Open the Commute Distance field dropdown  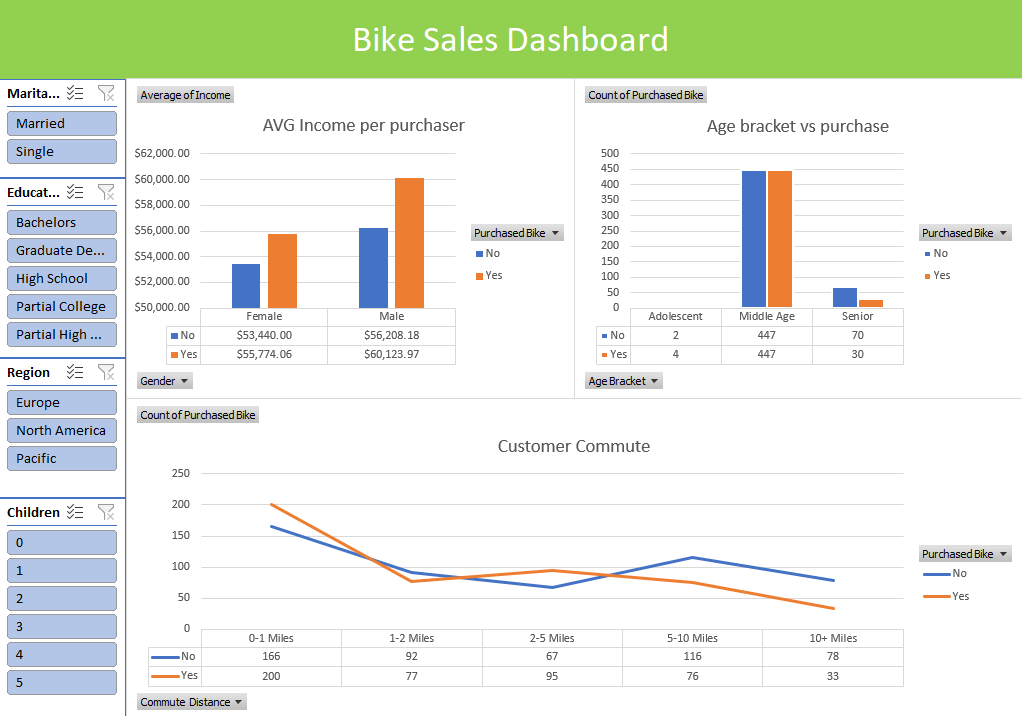click(x=190, y=701)
